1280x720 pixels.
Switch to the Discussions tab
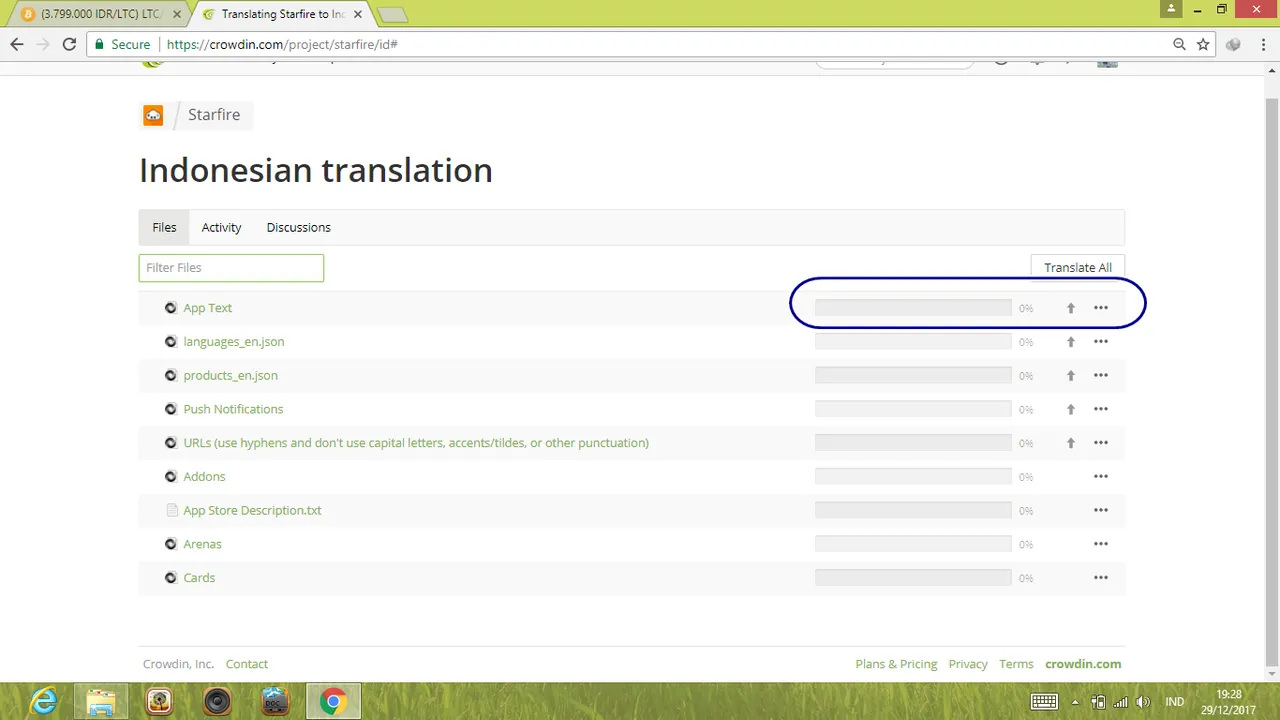[298, 227]
